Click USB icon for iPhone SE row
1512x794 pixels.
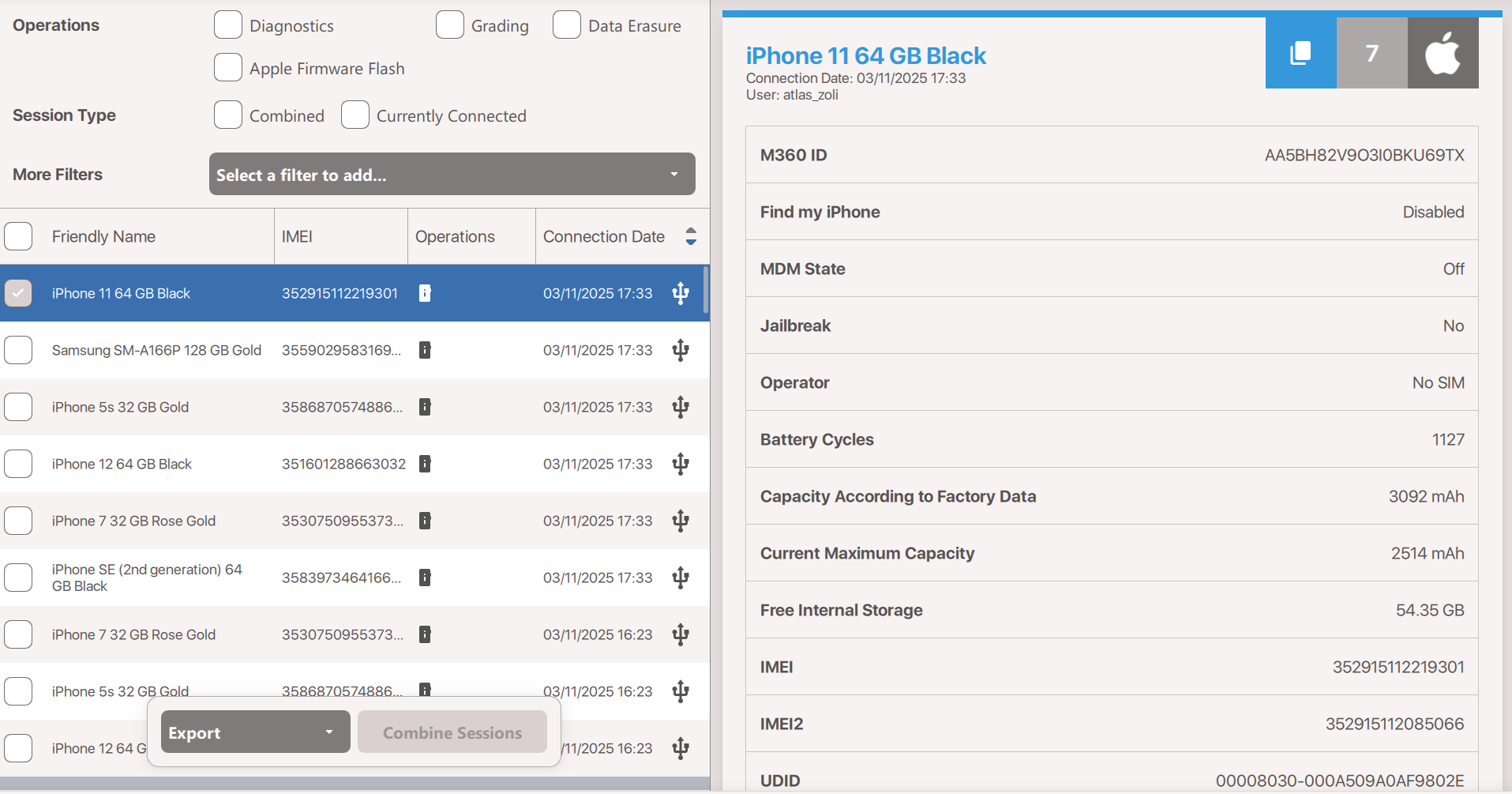pyautogui.click(x=680, y=578)
